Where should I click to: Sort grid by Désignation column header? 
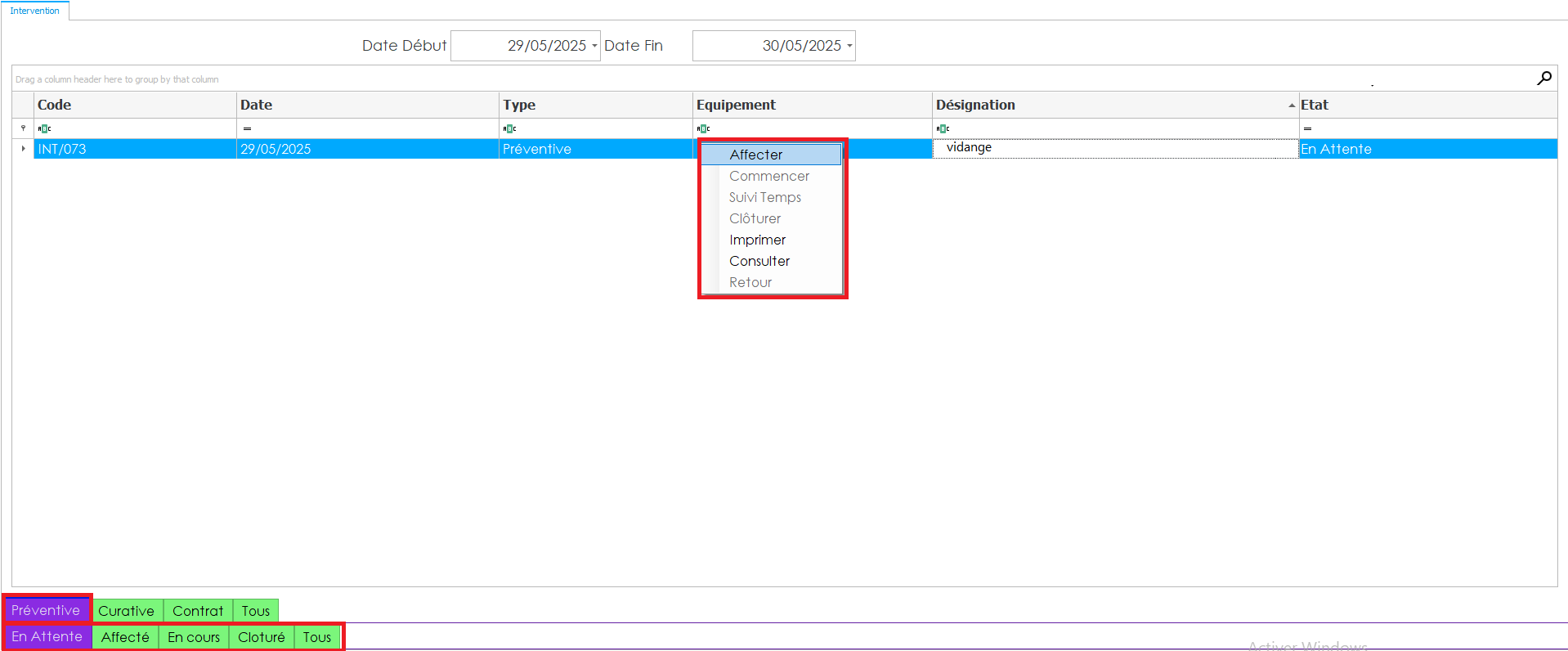(975, 105)
